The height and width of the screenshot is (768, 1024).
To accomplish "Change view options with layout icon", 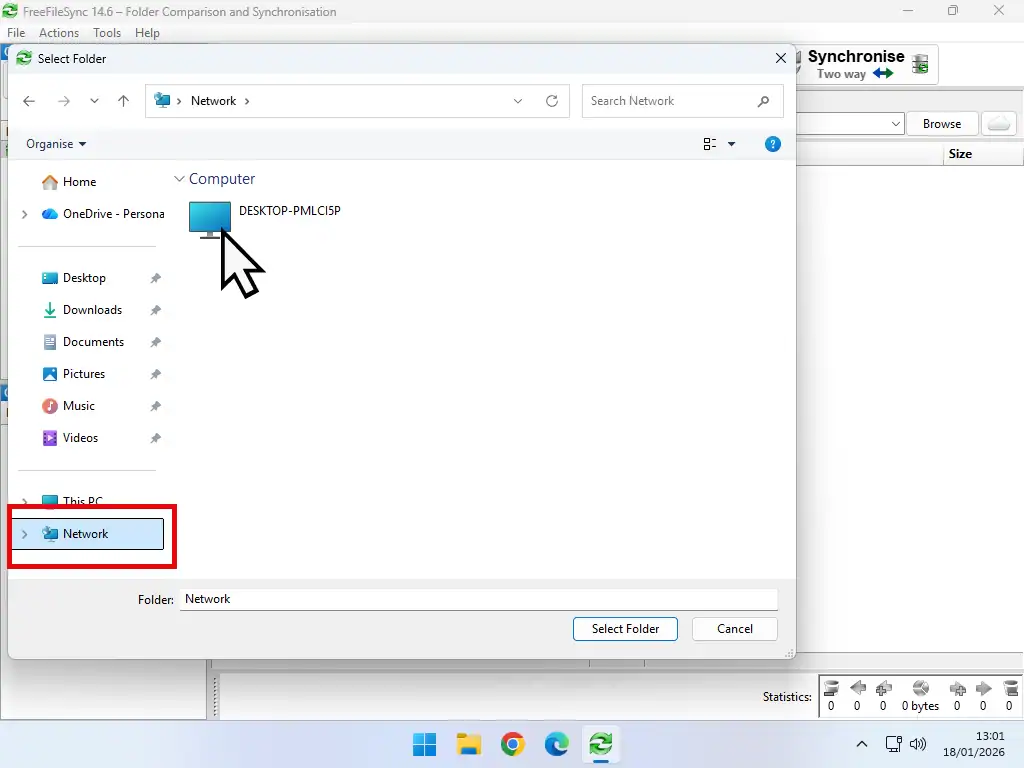I will point(713,144).
